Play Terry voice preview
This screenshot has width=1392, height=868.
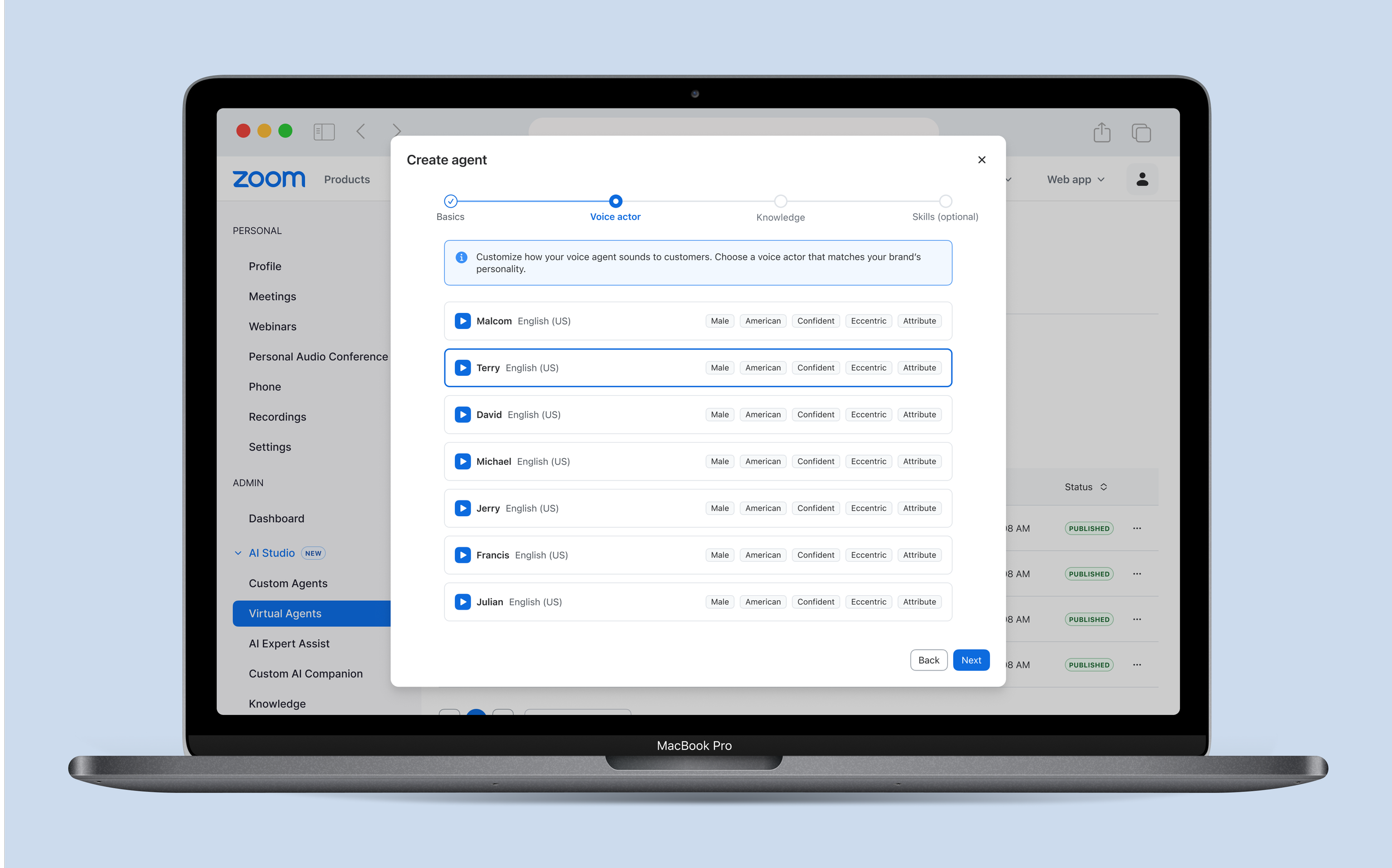click(463, 368)
